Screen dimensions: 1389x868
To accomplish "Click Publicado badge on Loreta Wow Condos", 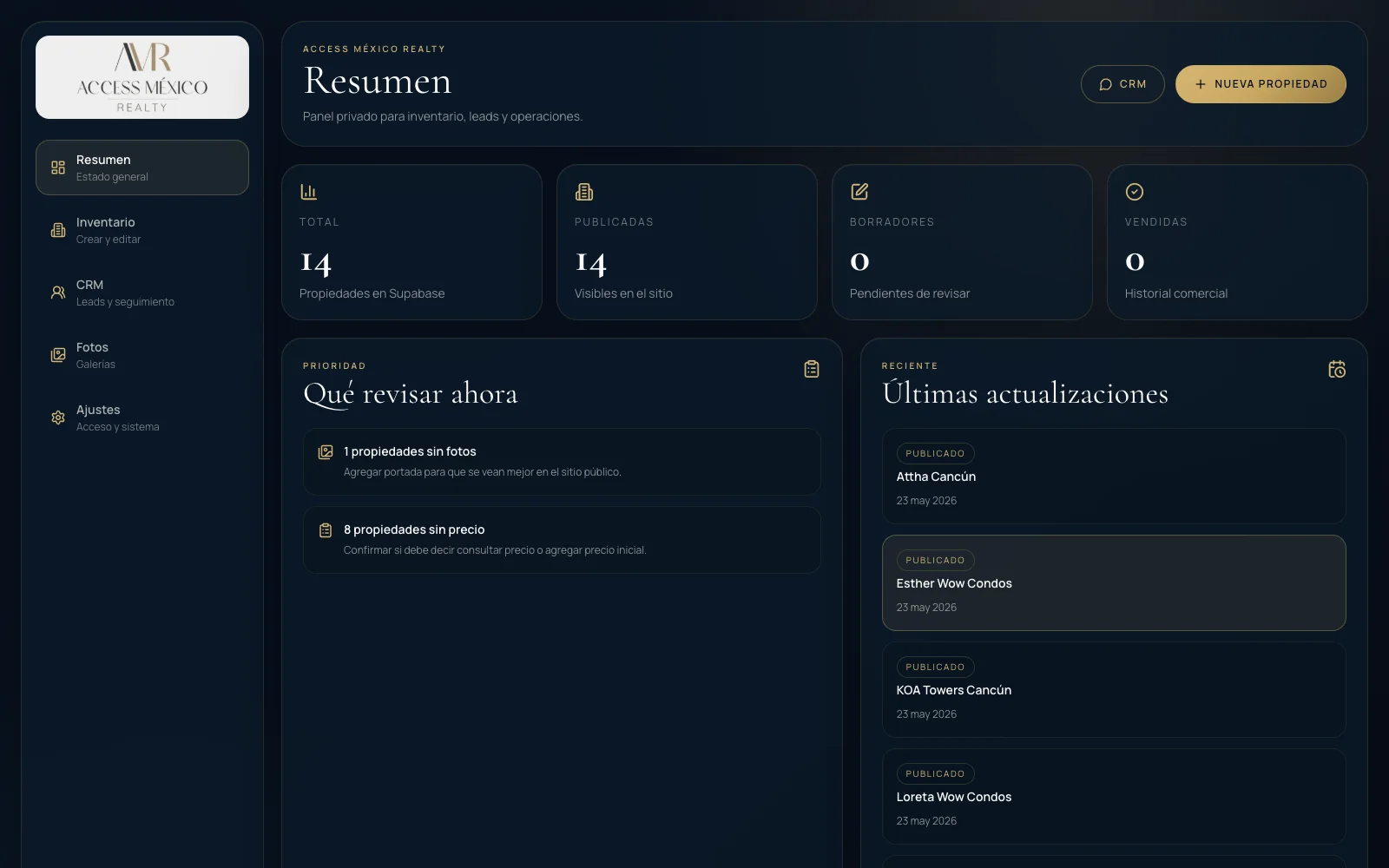I will coord(935,773).
